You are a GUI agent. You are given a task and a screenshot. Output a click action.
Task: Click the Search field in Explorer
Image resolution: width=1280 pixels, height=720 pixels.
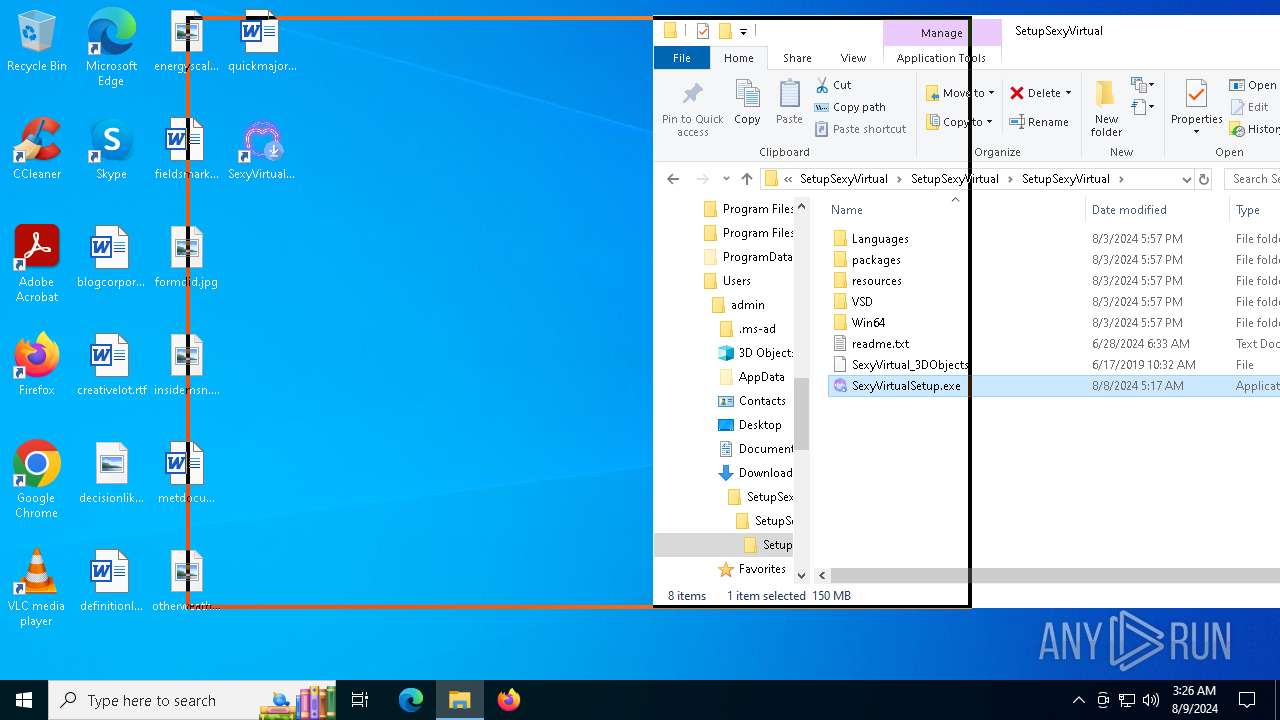click(1254, 179)
